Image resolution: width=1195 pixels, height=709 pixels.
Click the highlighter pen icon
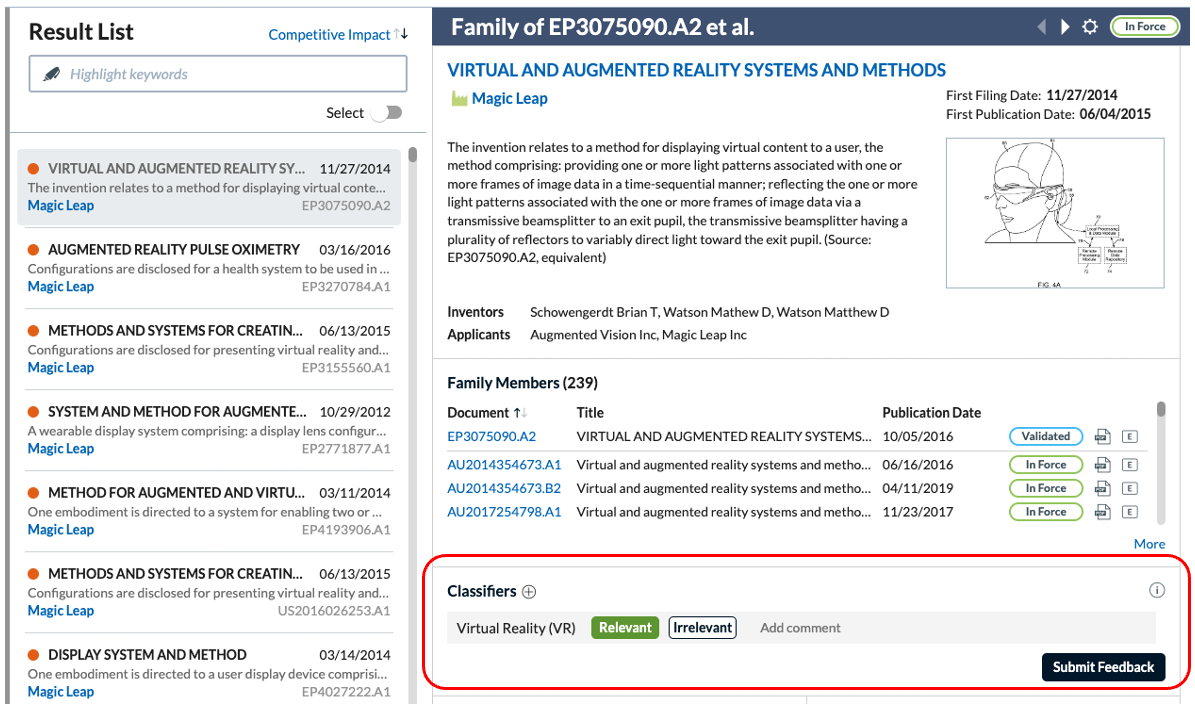pos(51,74)
